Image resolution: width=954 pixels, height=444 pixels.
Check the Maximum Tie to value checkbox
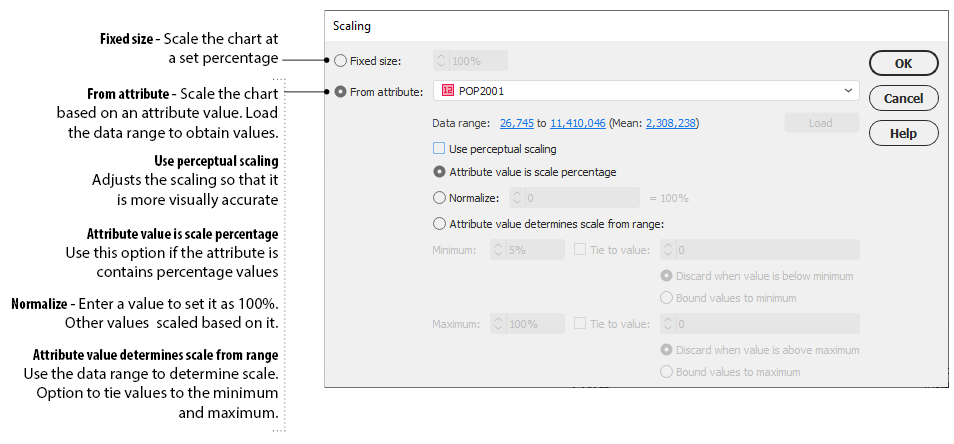pyautogui.click(x=582, y=324)
